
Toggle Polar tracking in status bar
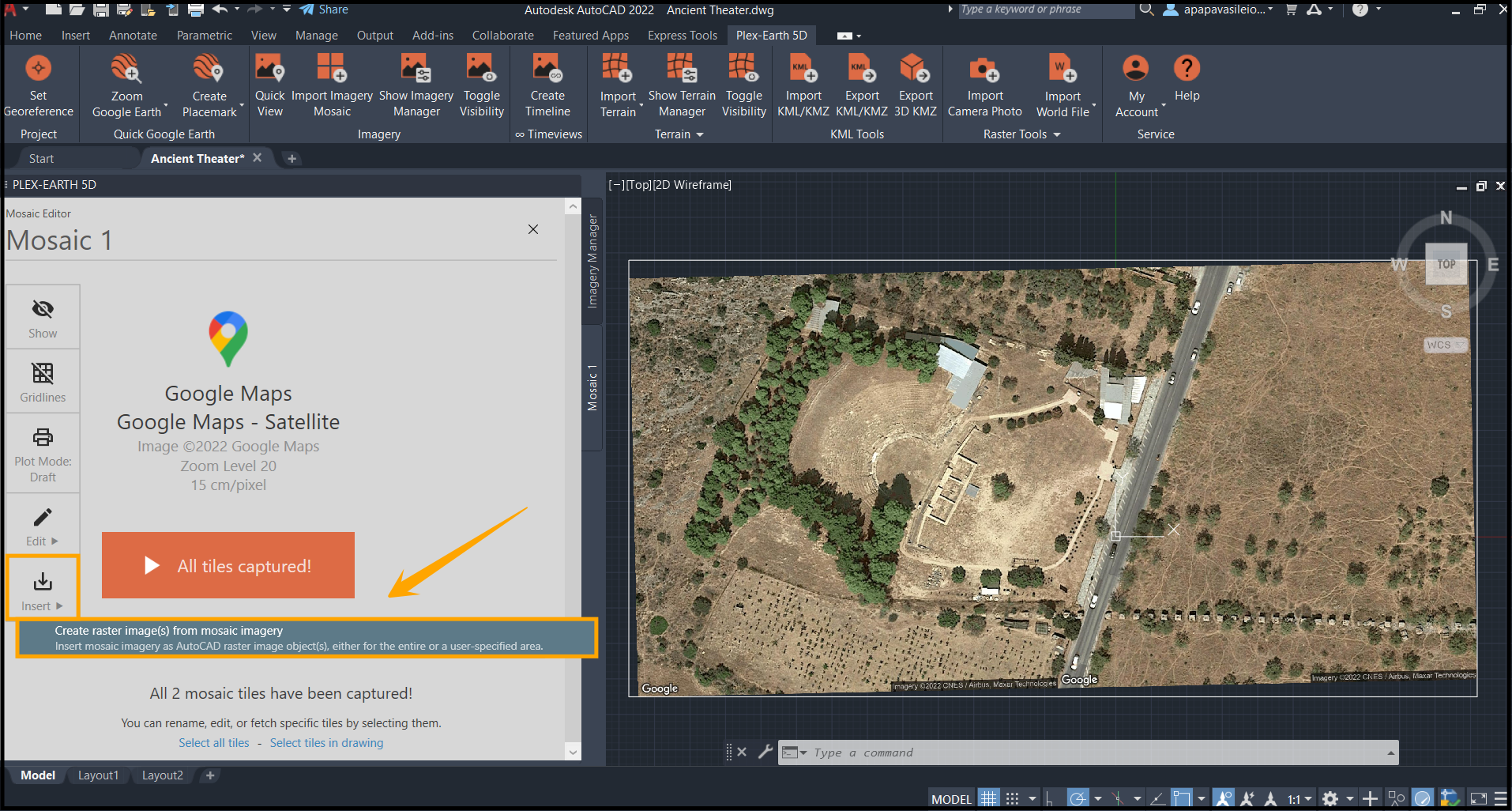1078,798
